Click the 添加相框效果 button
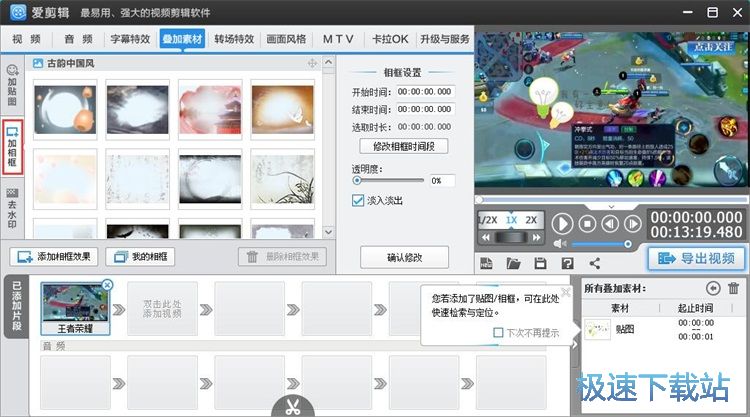Image resolution: width=750 pixels, height=417 pixels. coord(54,257)
